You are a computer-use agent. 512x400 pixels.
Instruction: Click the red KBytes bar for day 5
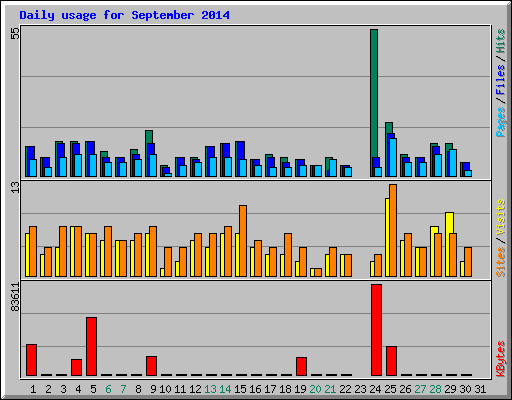(91, 347)
